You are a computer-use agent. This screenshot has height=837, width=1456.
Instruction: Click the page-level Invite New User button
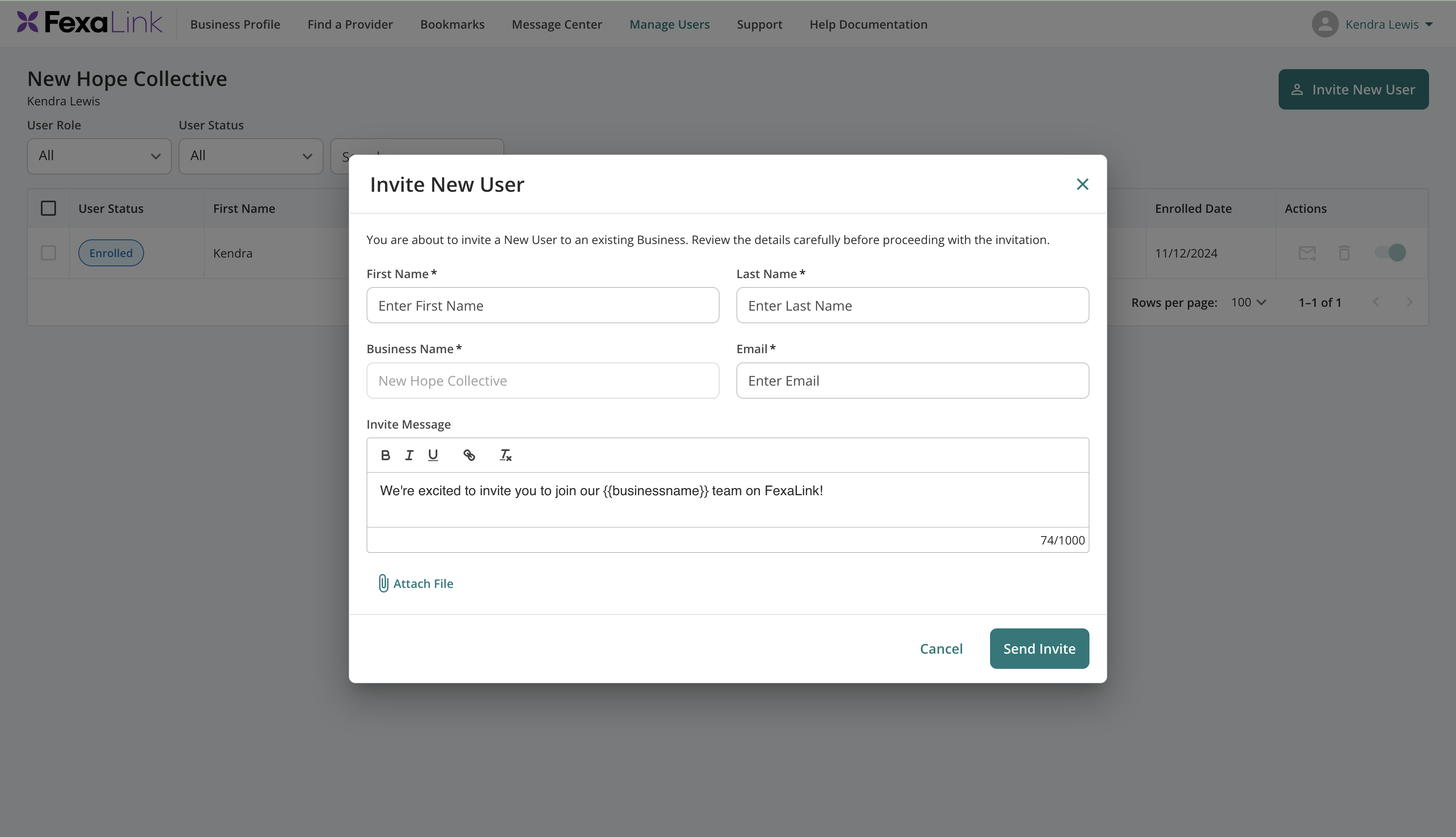(1353, 90)
